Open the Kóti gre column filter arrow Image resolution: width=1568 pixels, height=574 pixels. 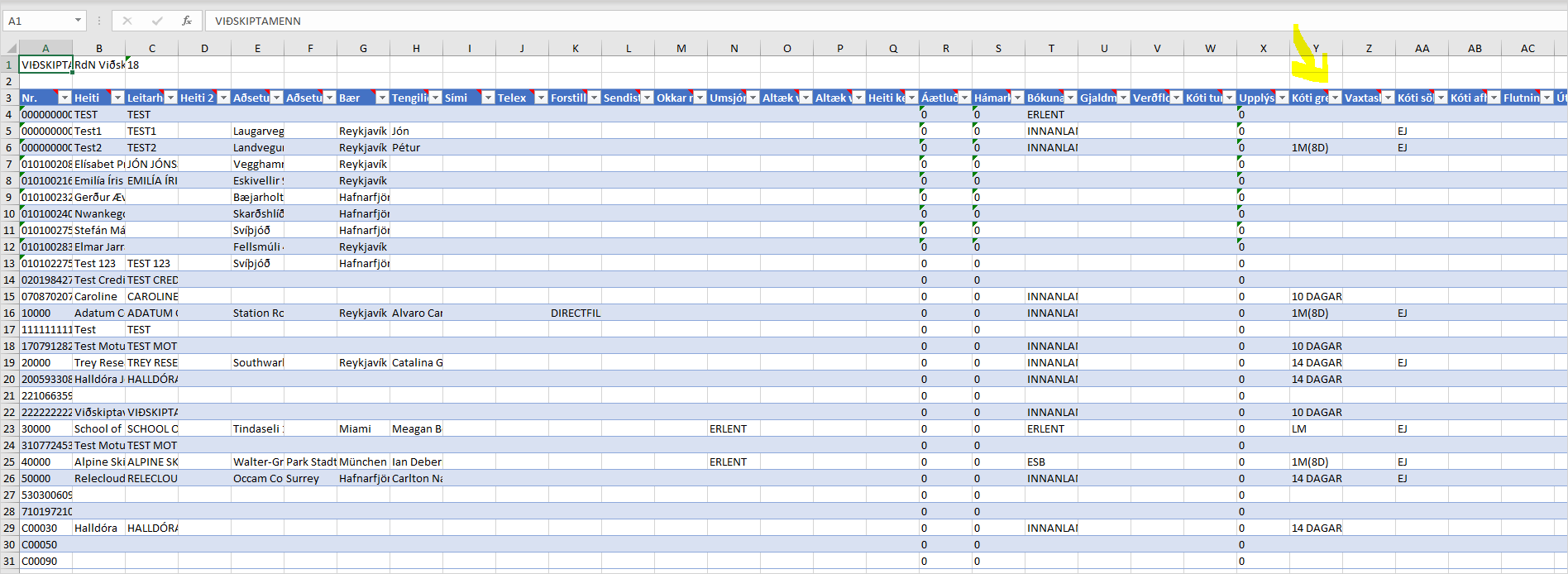point(1335,98)
